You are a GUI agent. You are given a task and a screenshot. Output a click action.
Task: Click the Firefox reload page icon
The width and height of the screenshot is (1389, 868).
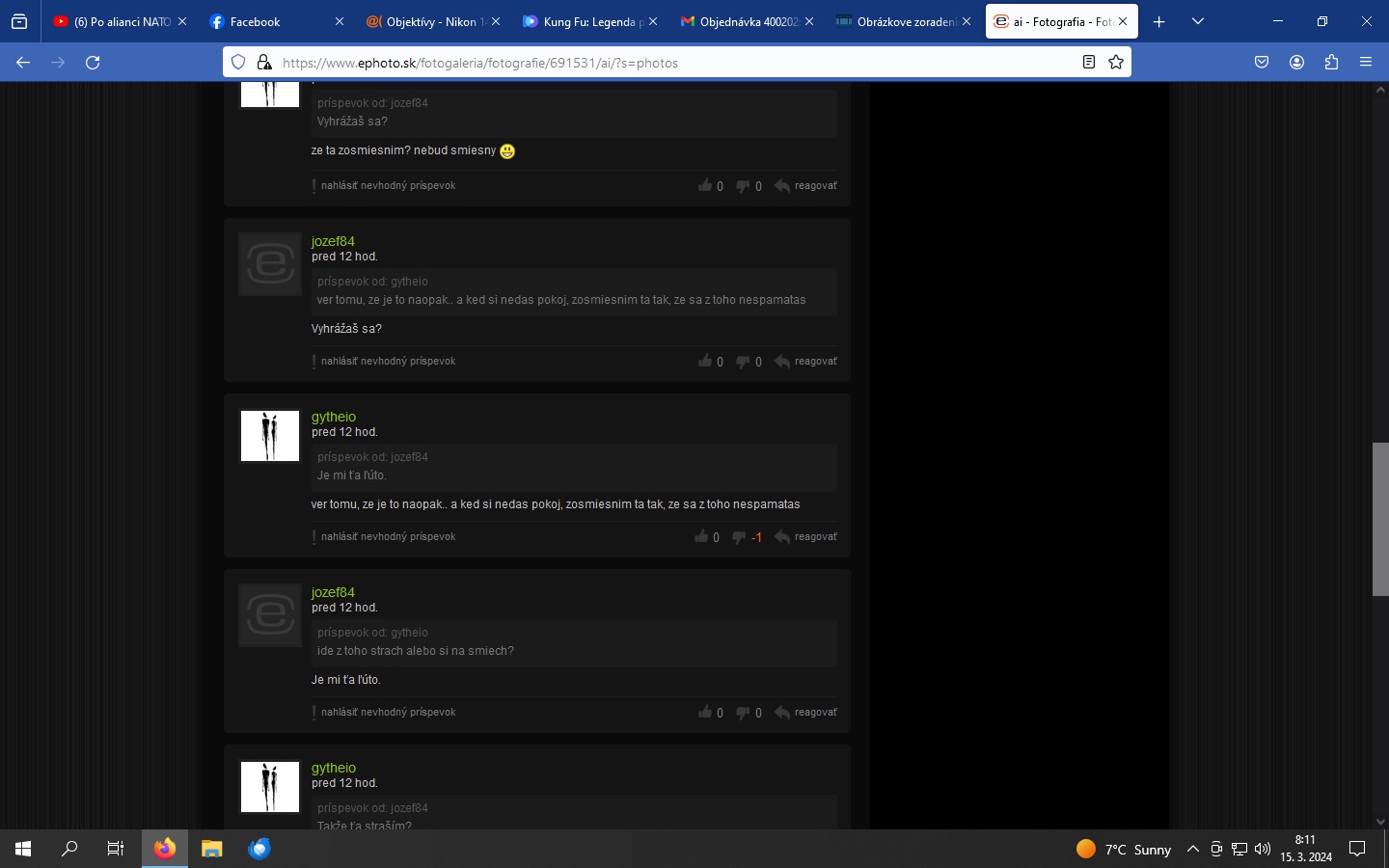93,63
